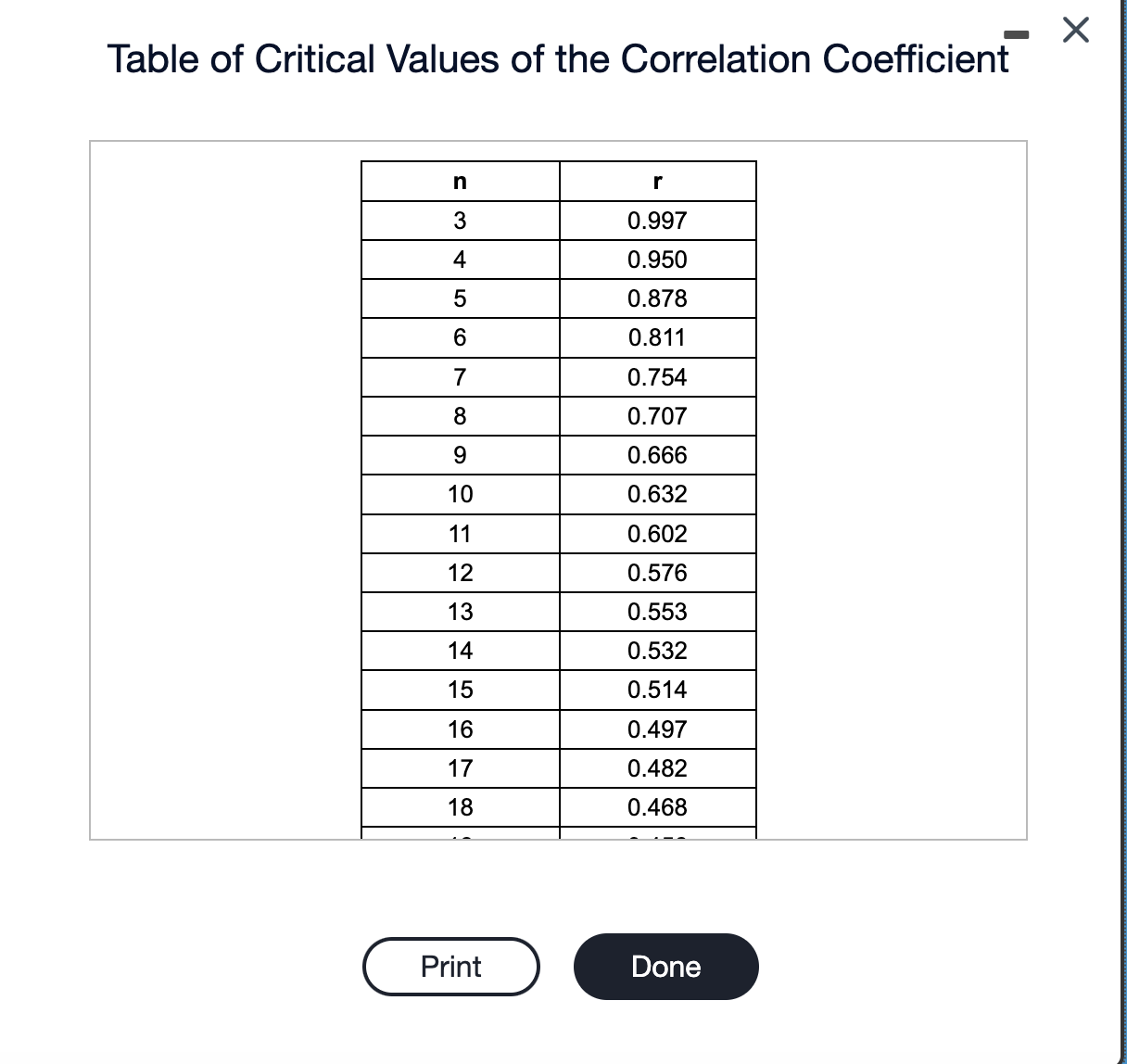Click the n column header
1127x1064 pixels.
click(461, 181)
